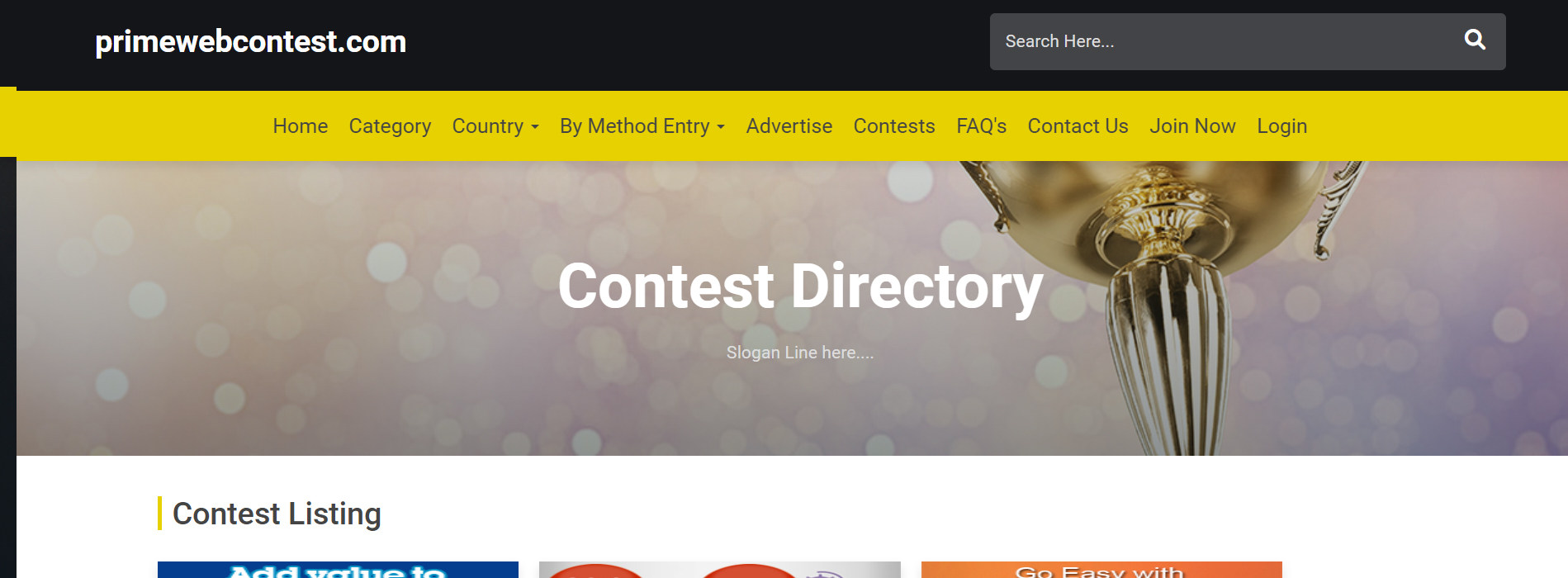Open the Category menu item
This screenshot has width=1568, height=578.
(x=390, y=126)
